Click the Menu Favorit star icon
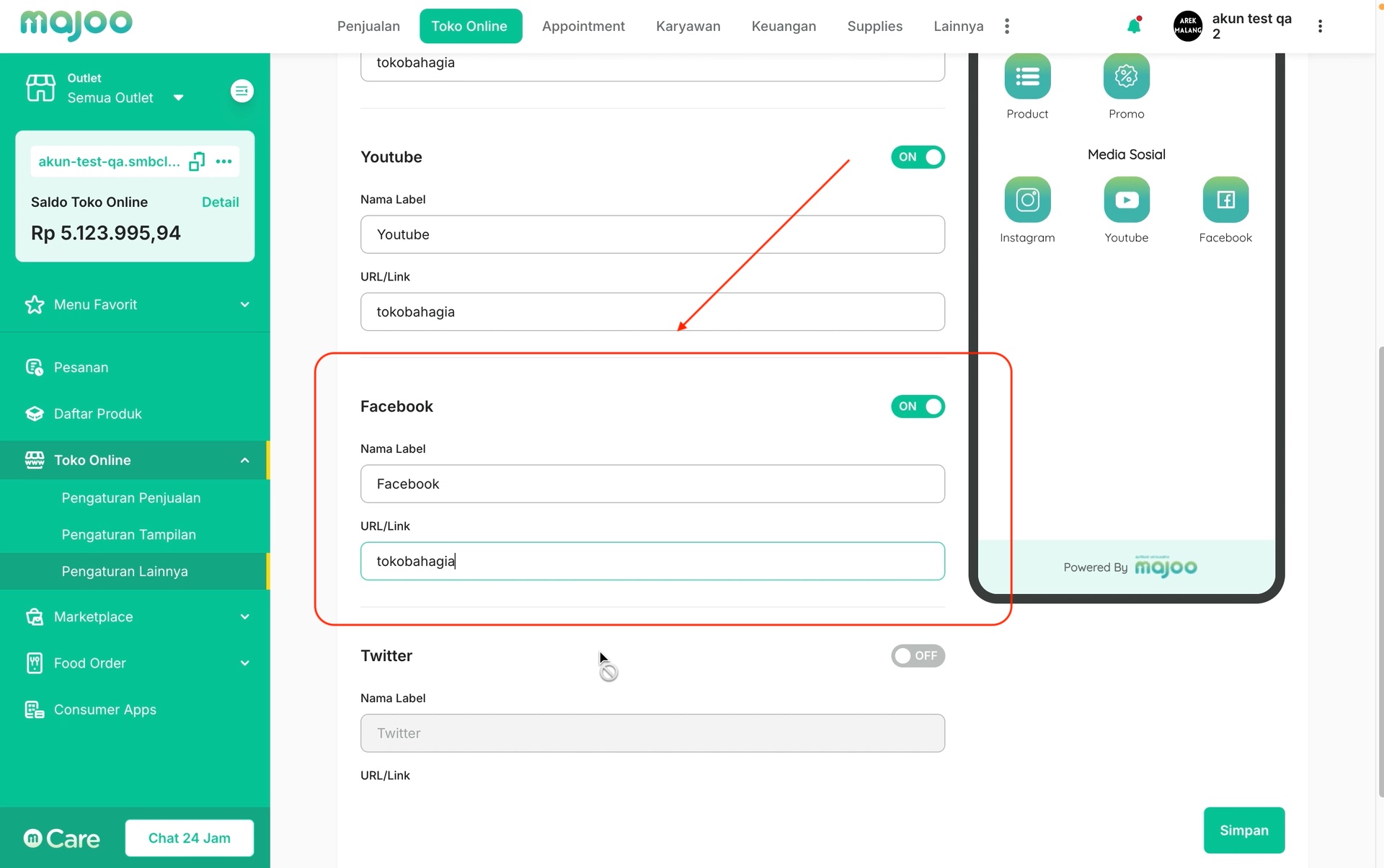Viewport: 1384px width, 868px height. (x=34, y=304)
